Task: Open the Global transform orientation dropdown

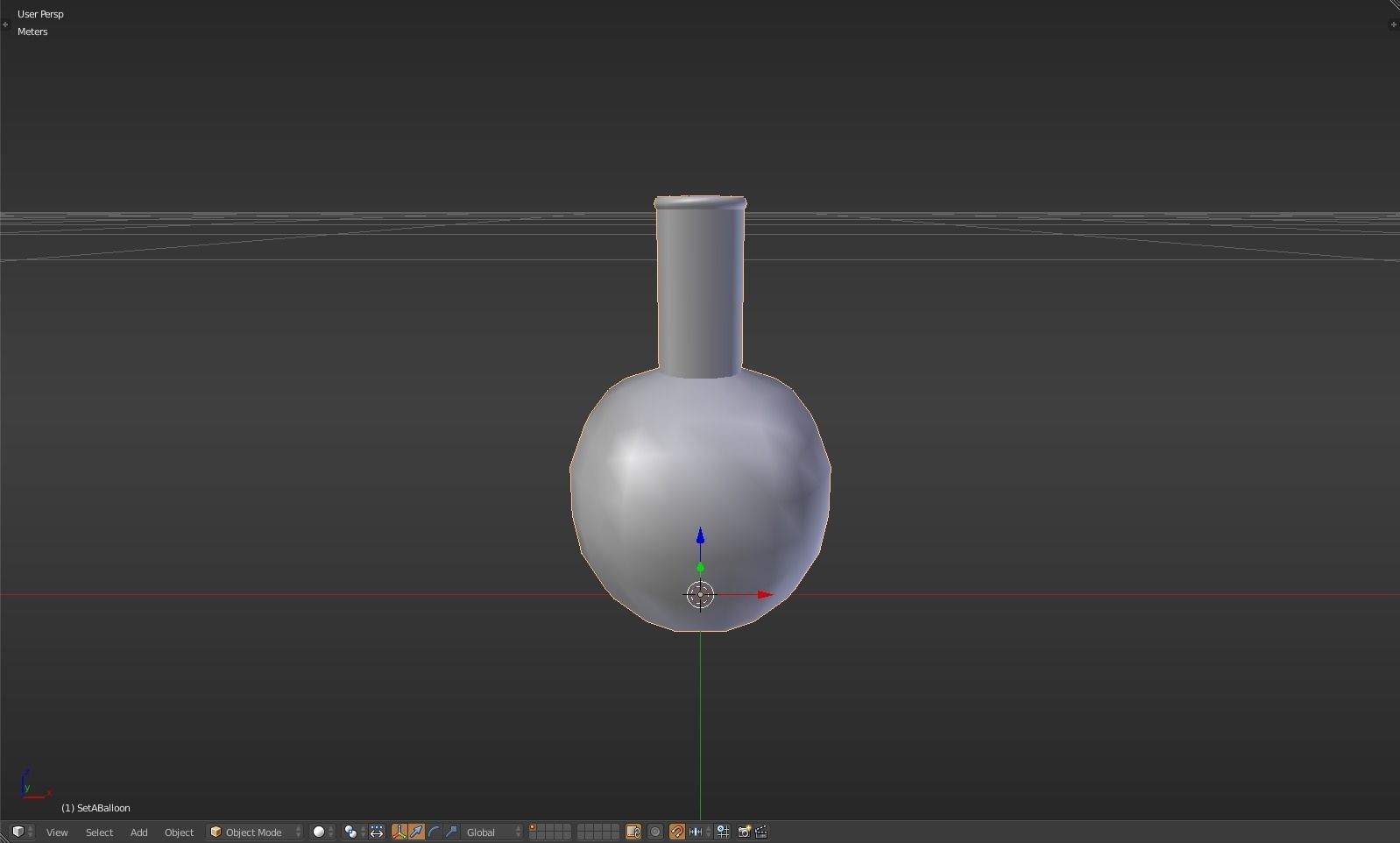Action: (493, 832)
